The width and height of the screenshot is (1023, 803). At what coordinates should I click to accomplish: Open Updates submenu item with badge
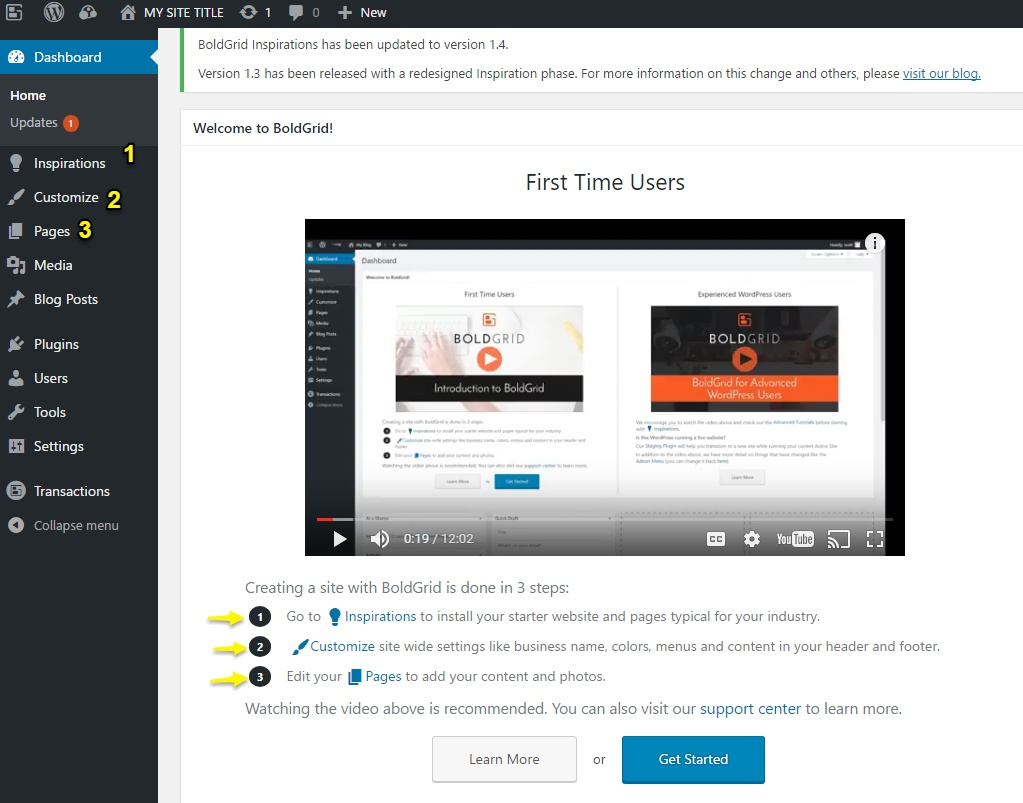pos(44,123)
